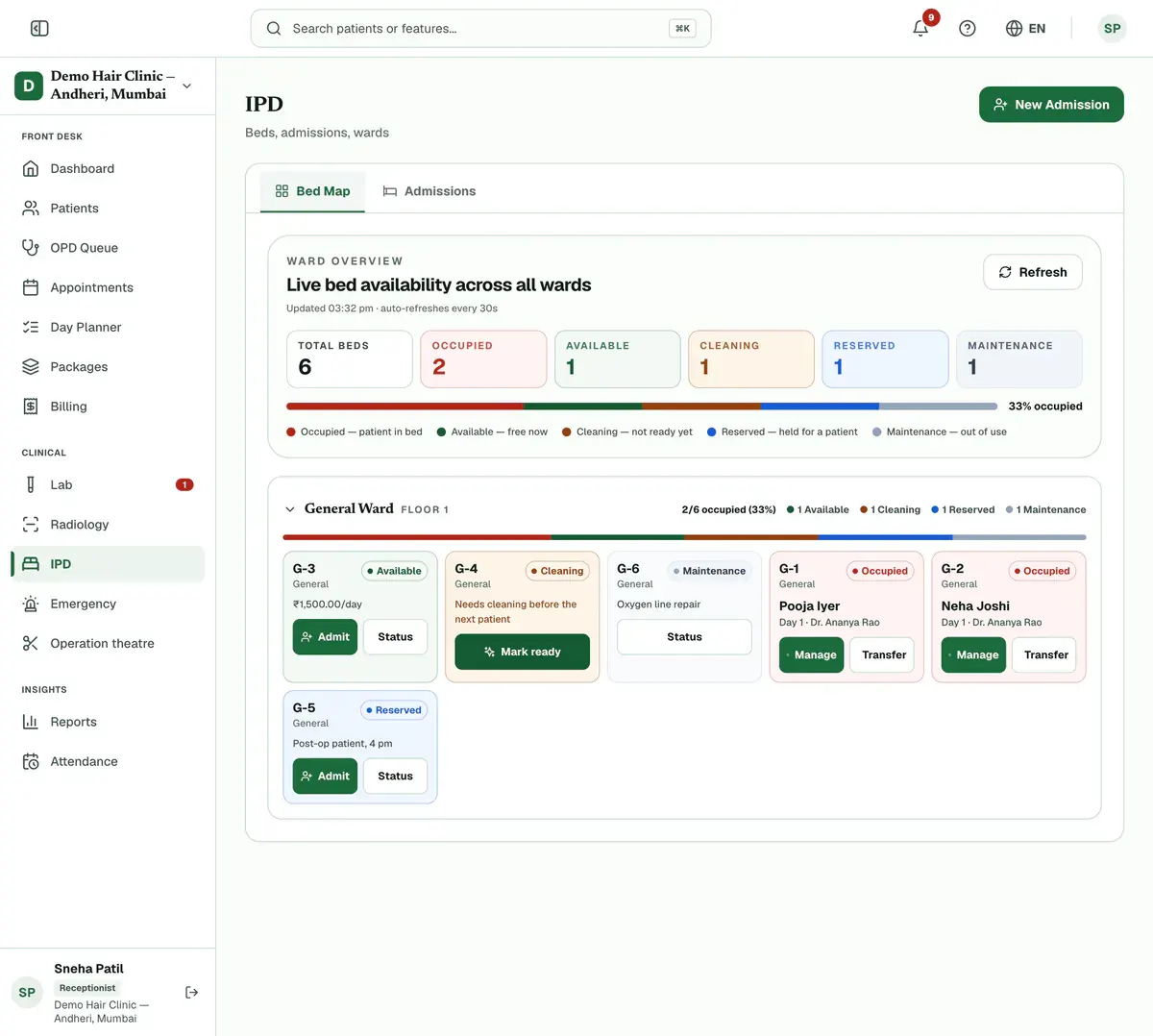Open the Billing receipt icon

tap(31, 407)
